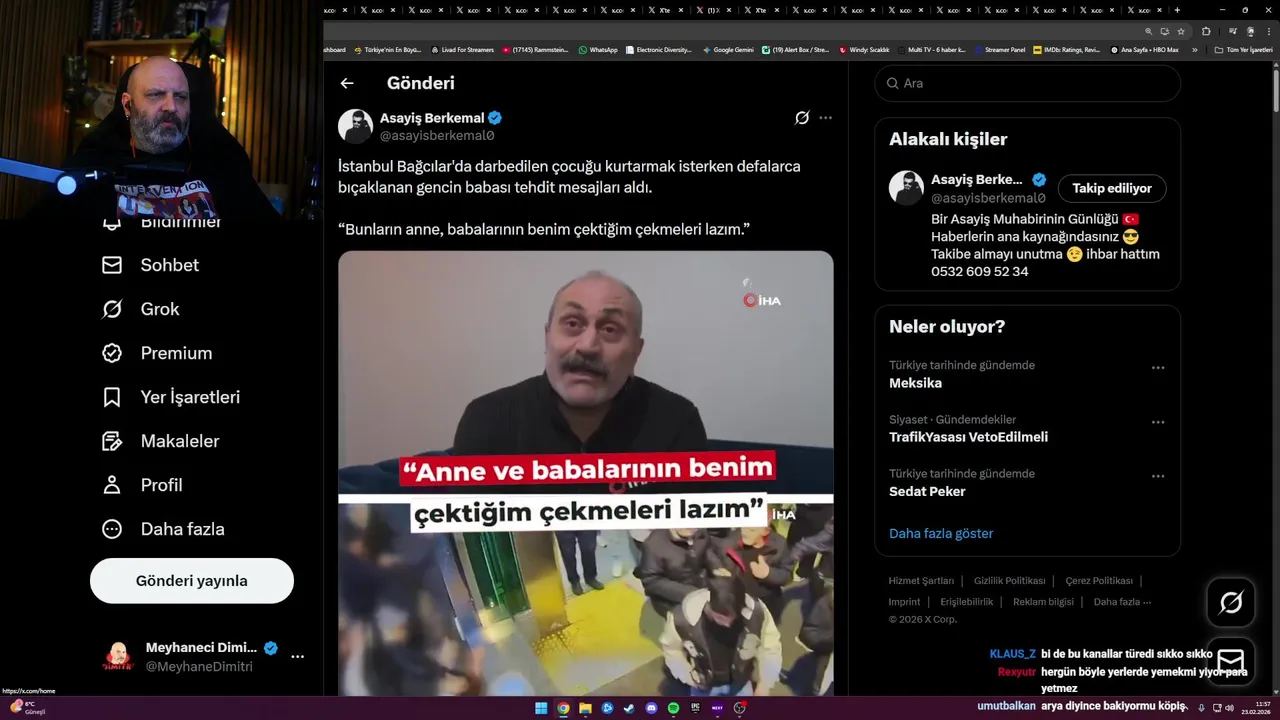Open the taskbar clock and date

1255,708
